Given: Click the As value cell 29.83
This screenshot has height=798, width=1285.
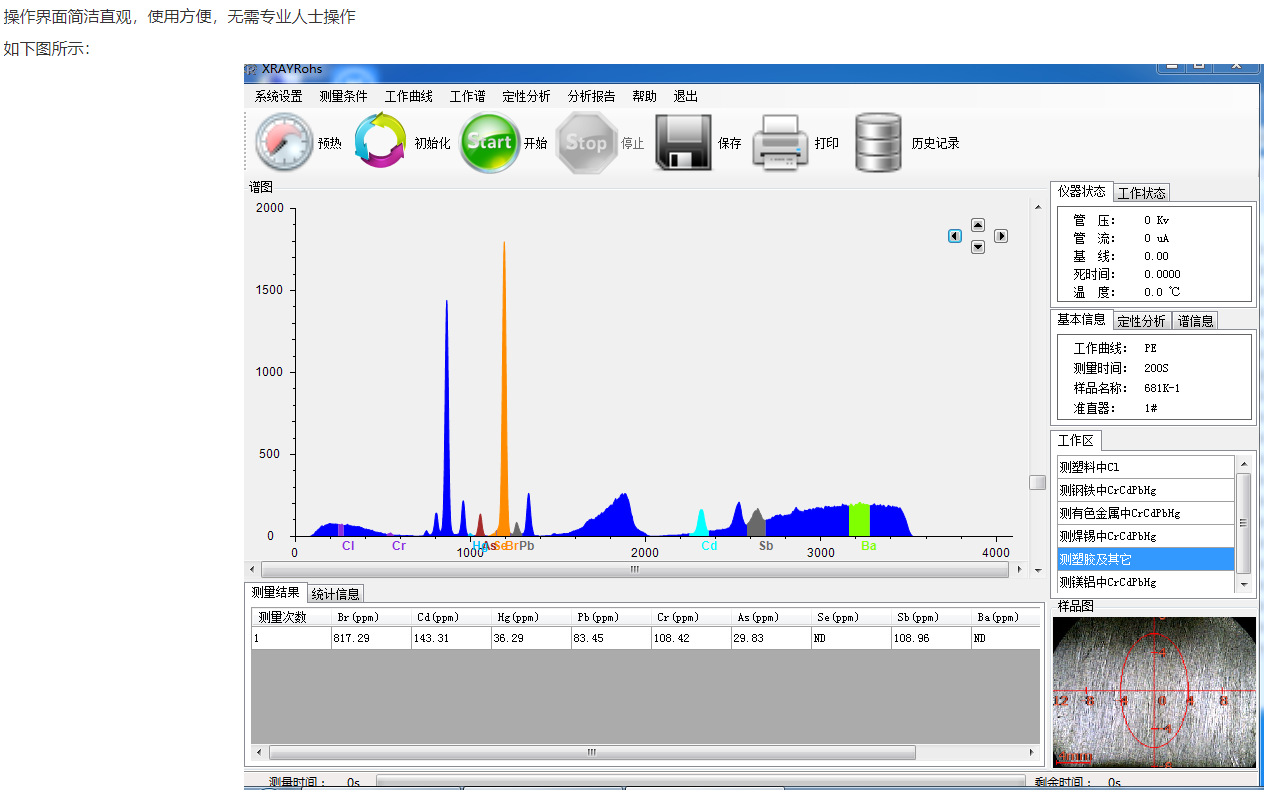Looking at the screenshot, I should point(771,638).
